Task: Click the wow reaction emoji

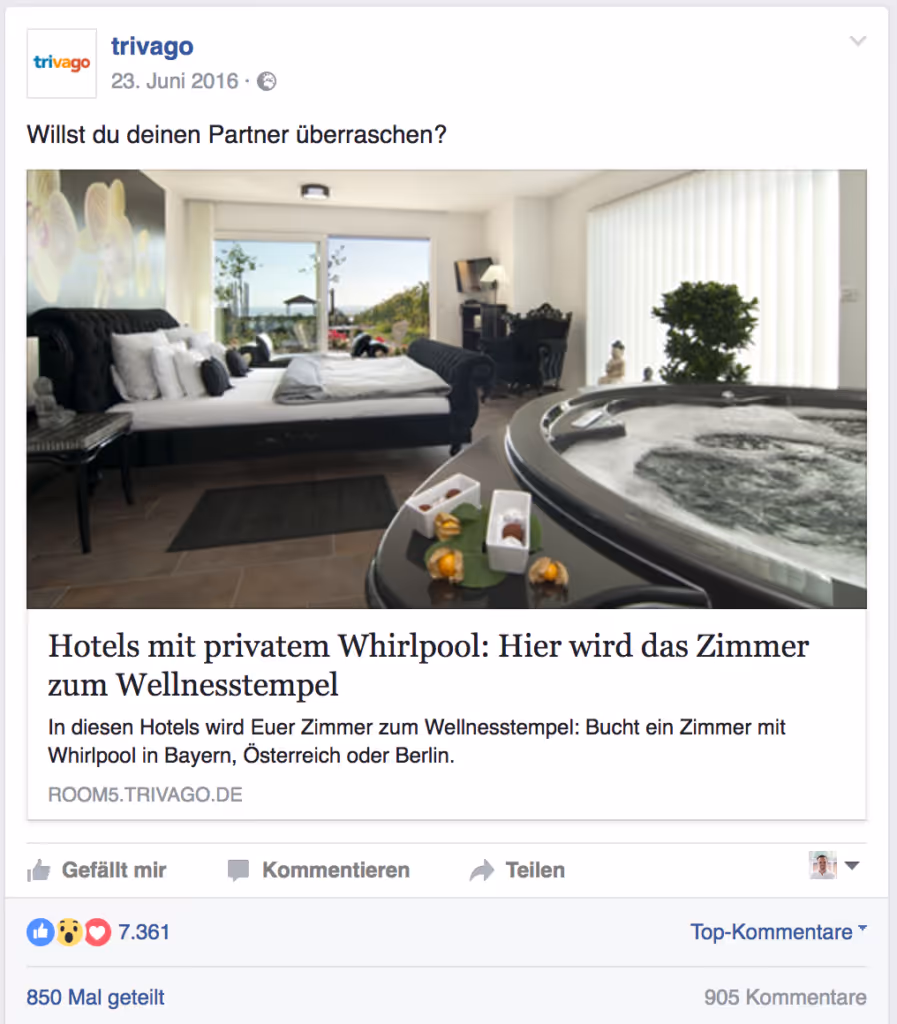Action: tap(69, 932)
